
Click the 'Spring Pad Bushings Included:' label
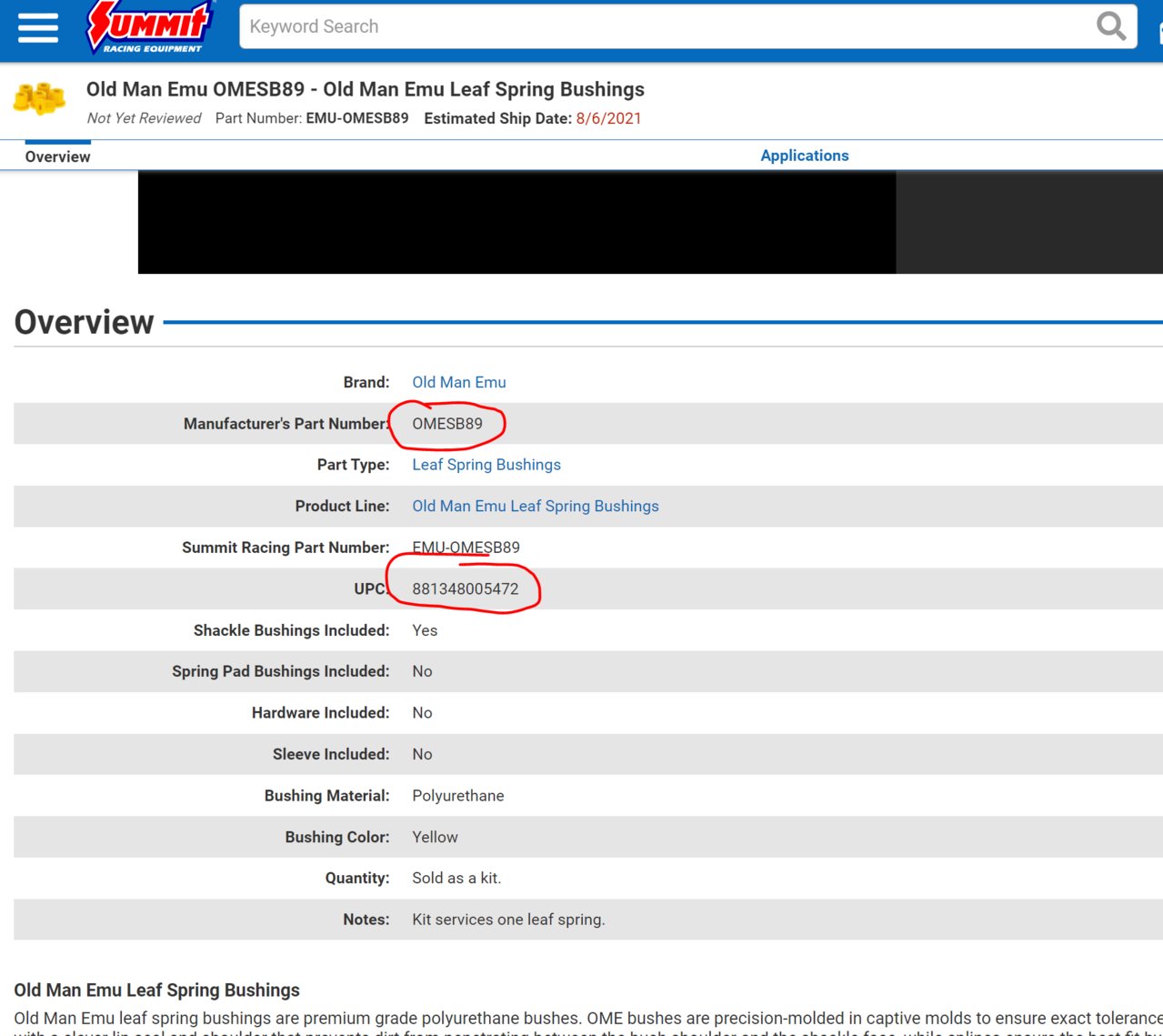[281, 671]
